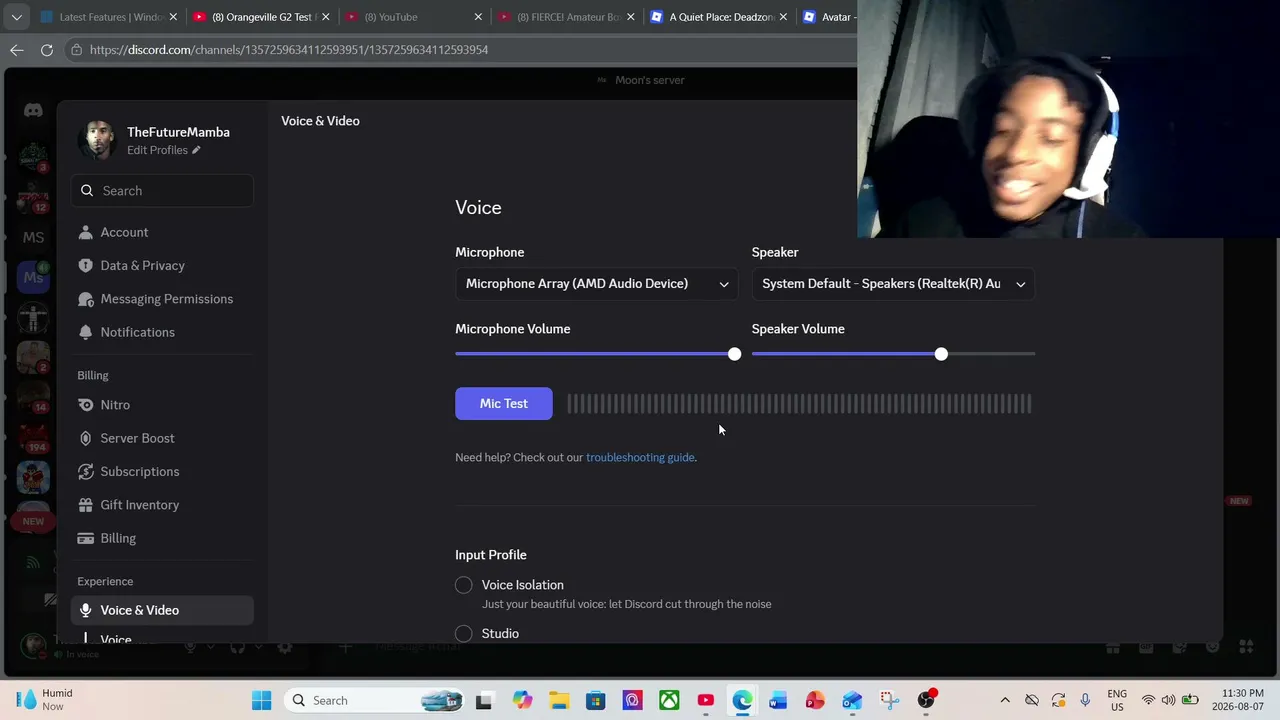Click the Voice & Video microphone icon
Screen dimensions: 1280x720
click(x=85, y=610)
